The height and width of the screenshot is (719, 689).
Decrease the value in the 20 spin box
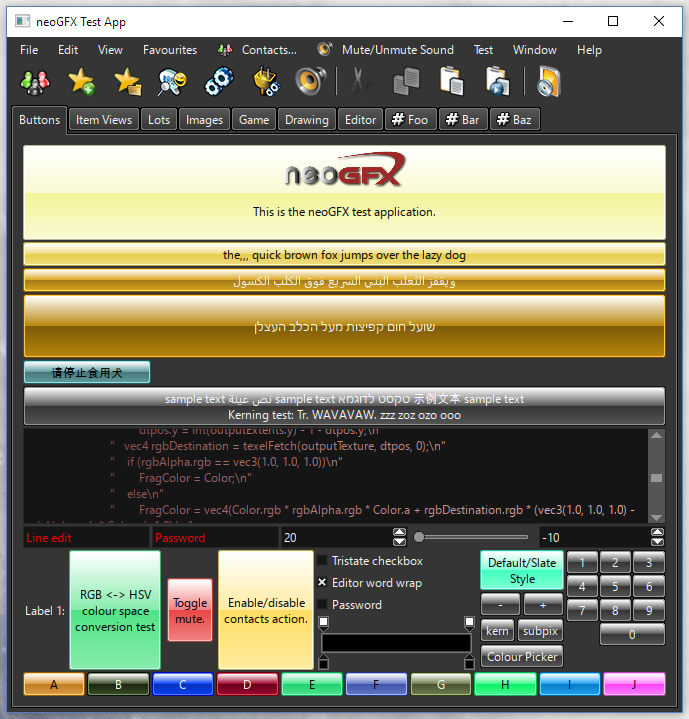tap(399, 542)
